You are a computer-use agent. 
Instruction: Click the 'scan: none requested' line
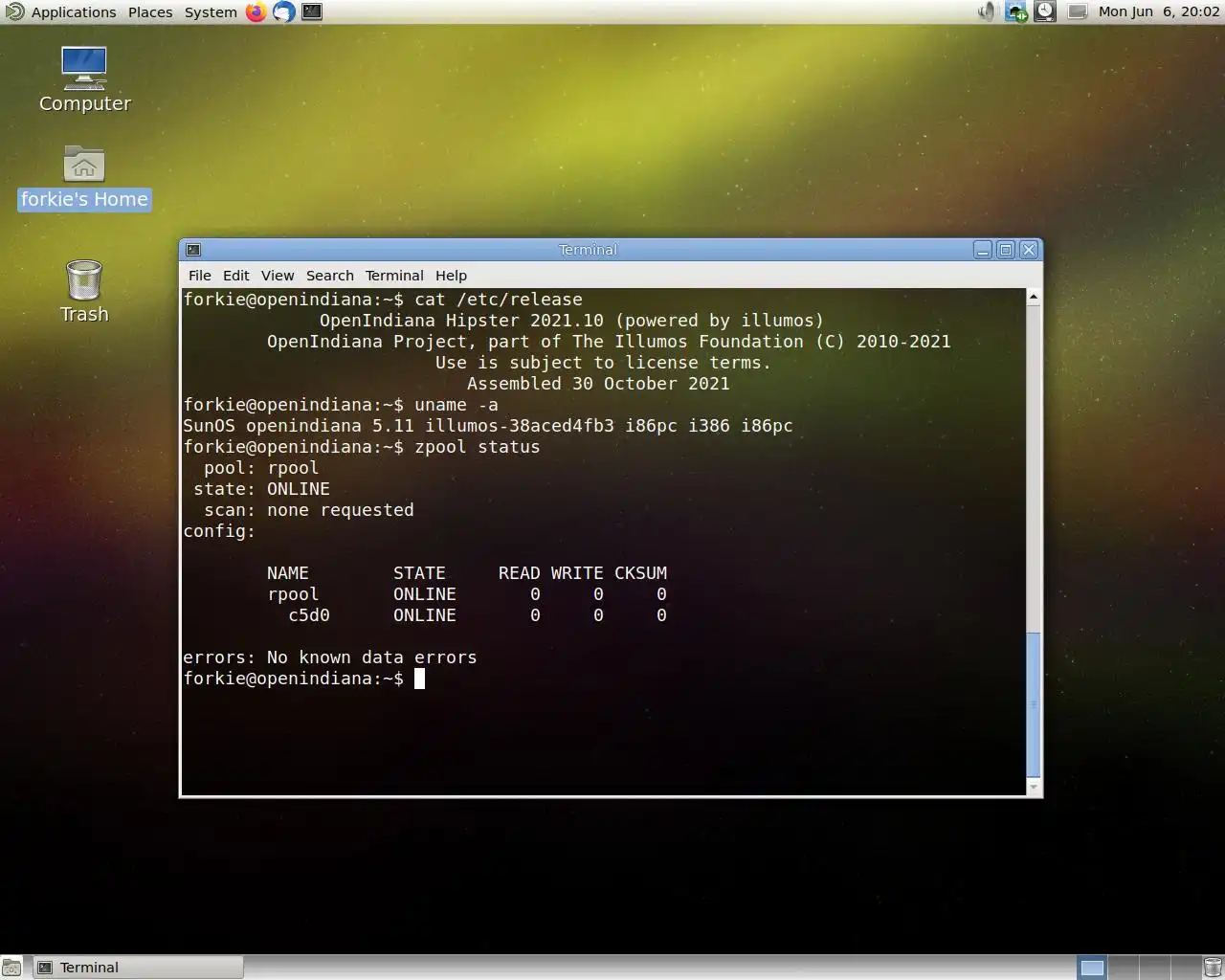[x=309, y=510]
